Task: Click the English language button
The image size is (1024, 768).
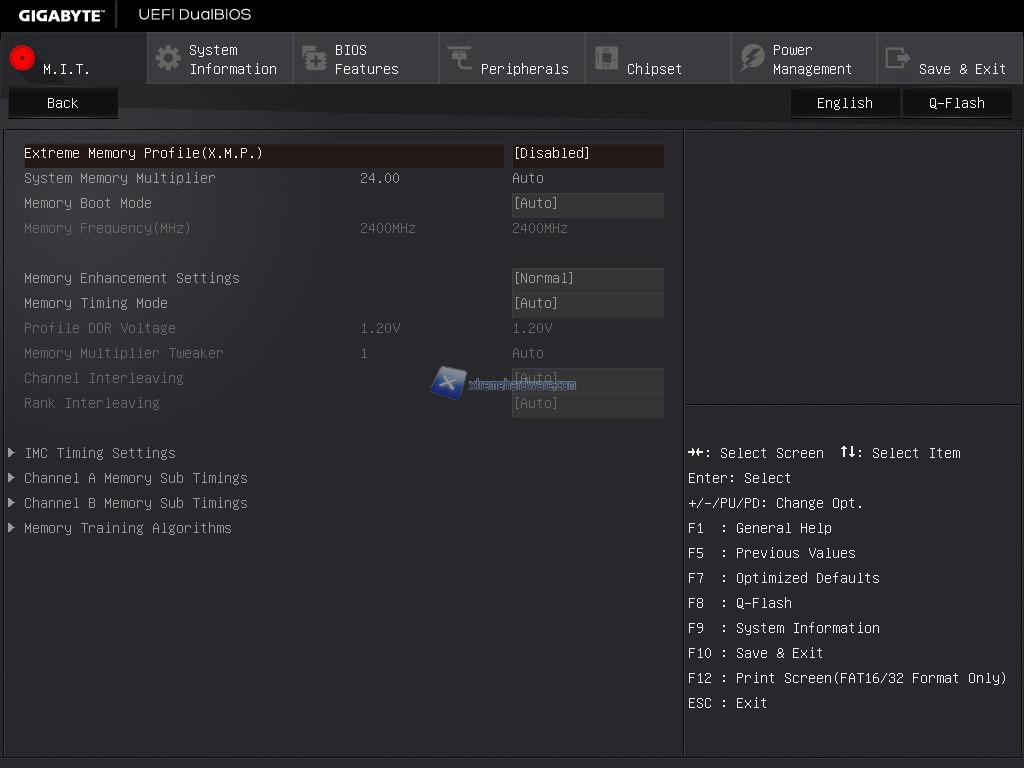Action: [x=844, y=103]
